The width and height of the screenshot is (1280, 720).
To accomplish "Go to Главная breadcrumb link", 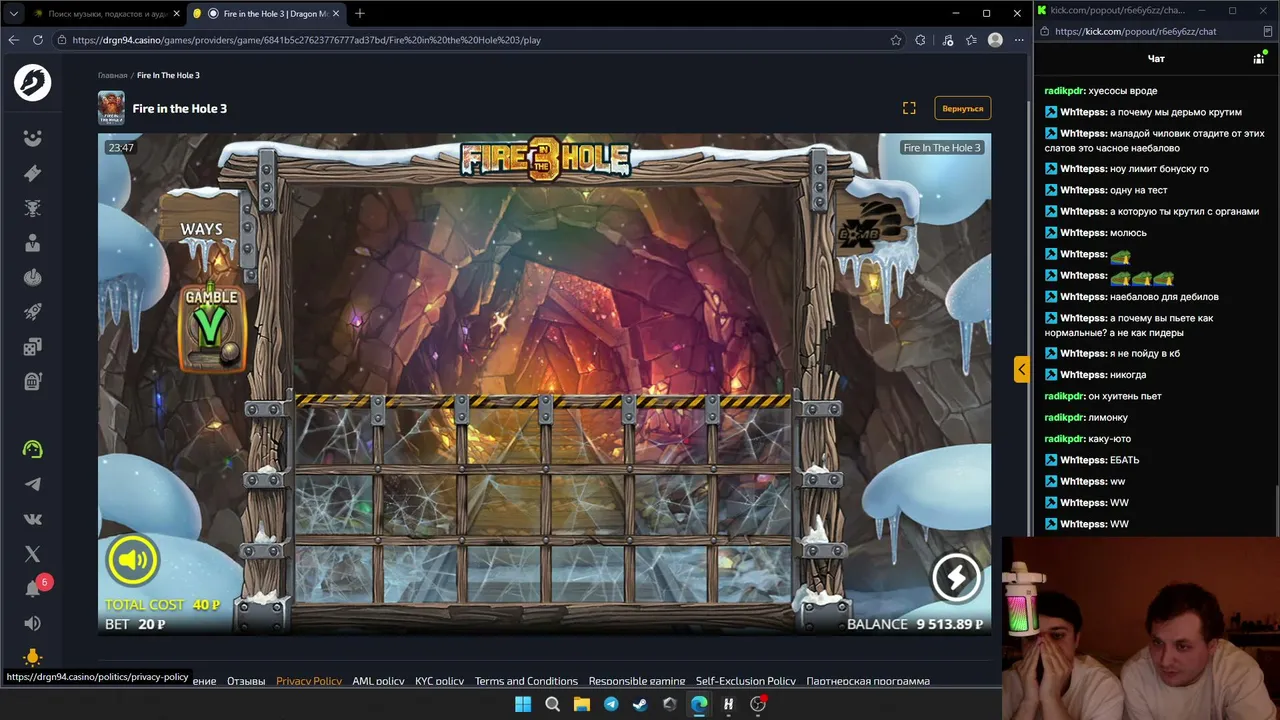I will pyautogui.click(x=113, y=76).
